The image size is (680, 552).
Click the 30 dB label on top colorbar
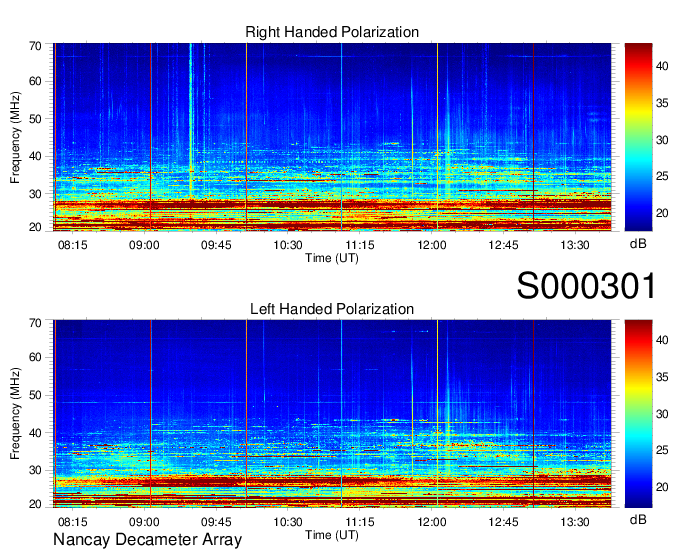[x=662, y=140]
